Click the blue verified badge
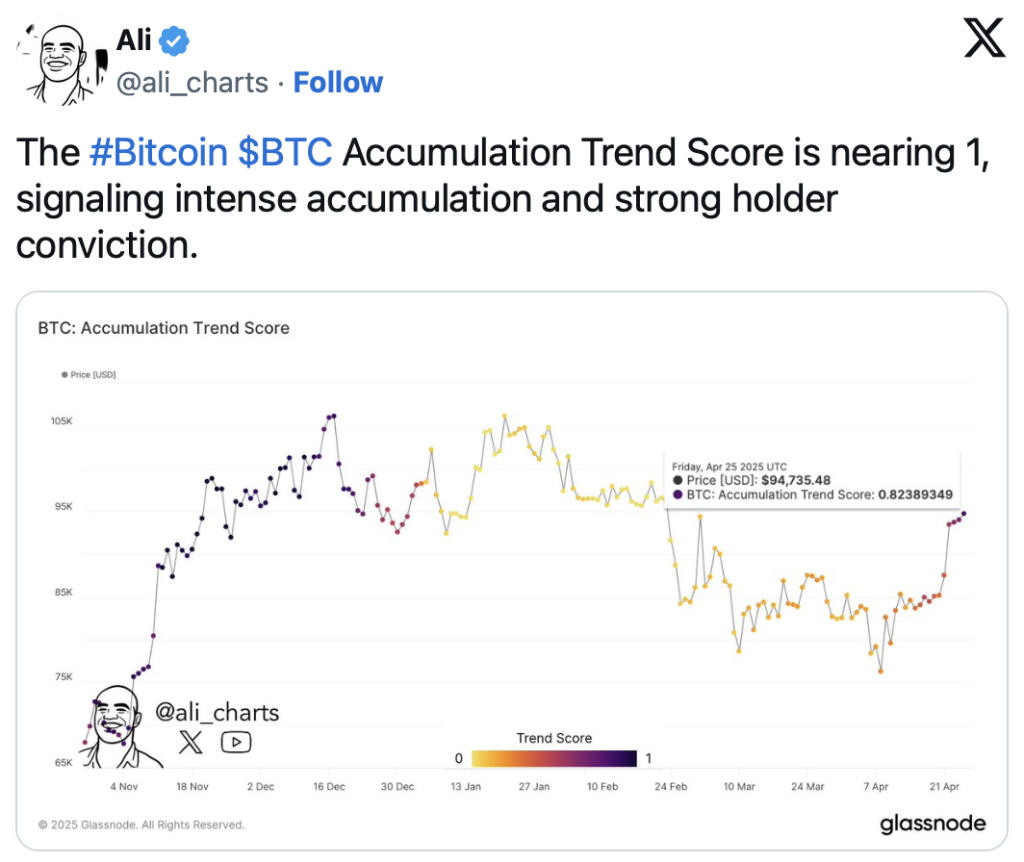The height and width of the screenshot is (862, 1024). 174,41
